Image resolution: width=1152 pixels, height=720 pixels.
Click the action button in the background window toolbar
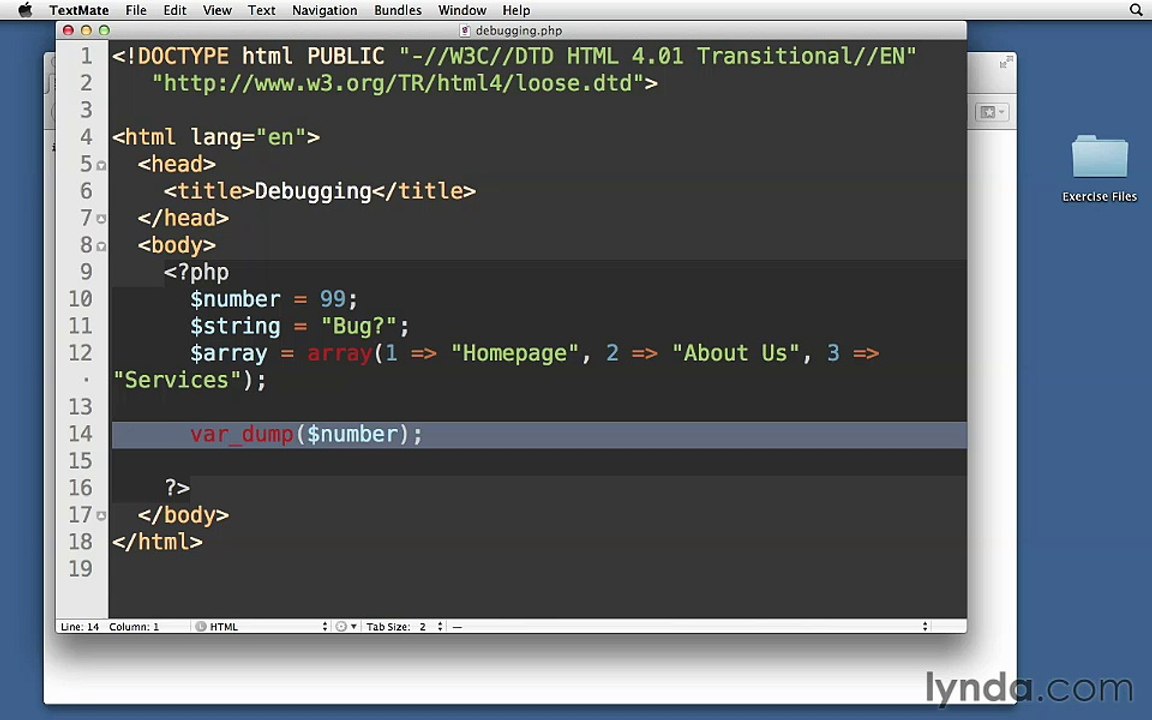coord(993,112)
